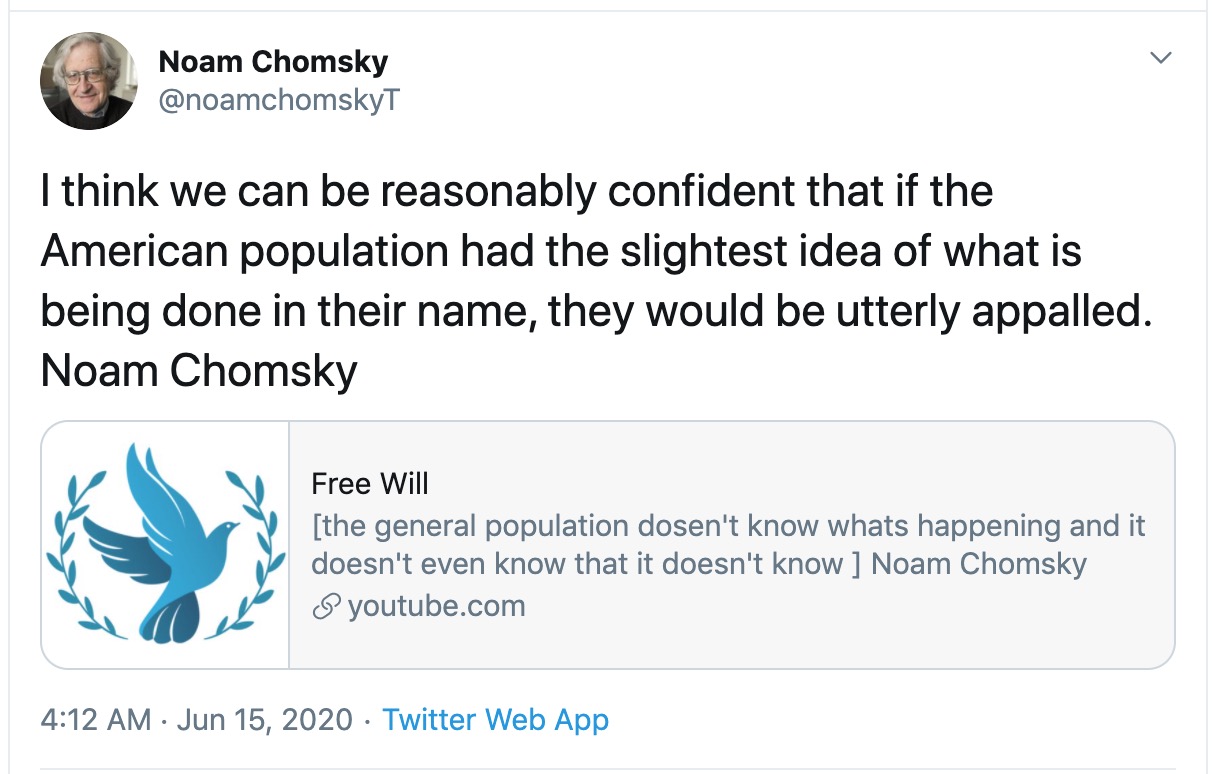
Task: Click the link card's gray text panel
Action: coord(731,545)
